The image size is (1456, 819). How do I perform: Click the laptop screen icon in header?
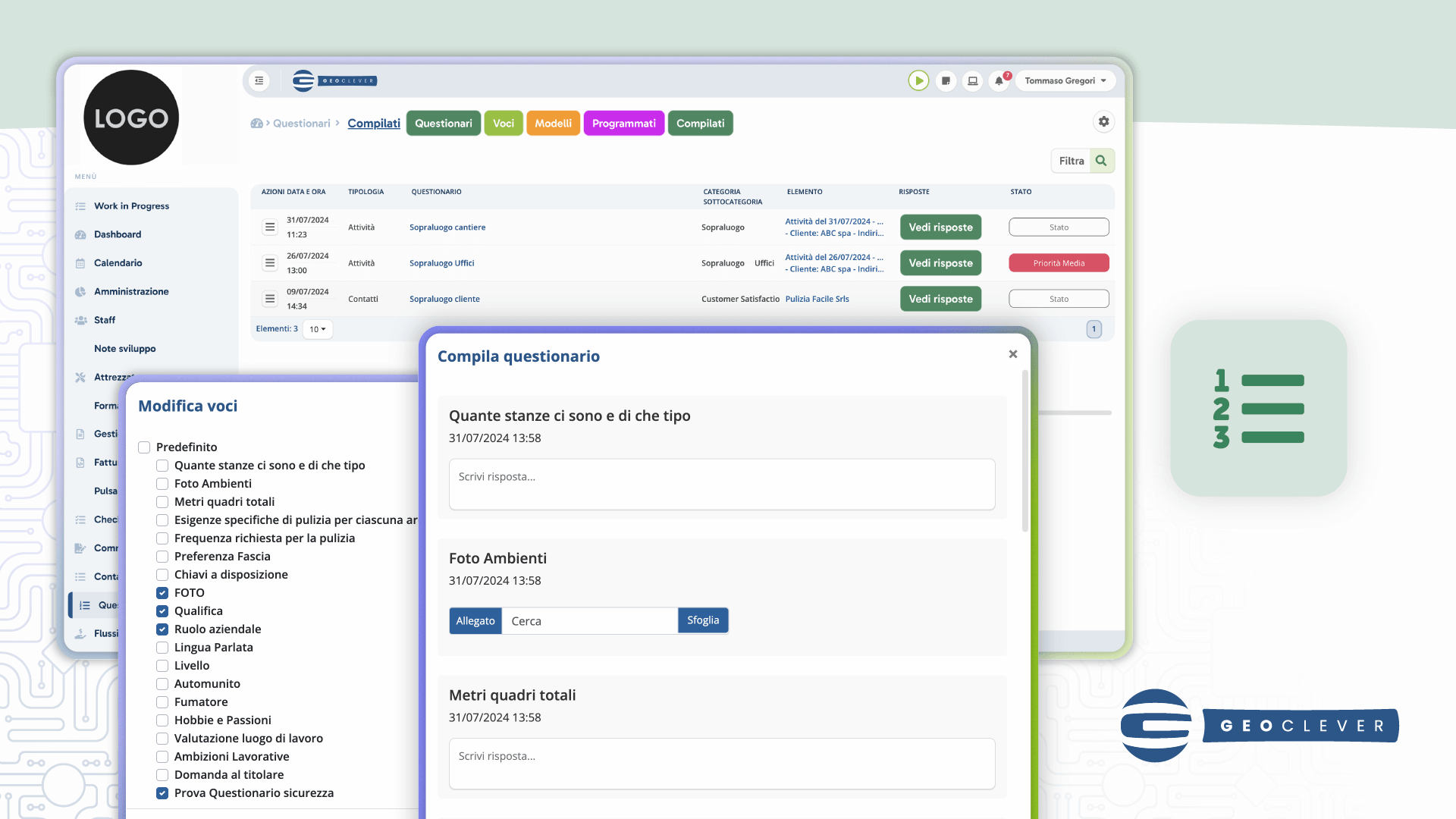pos(972,80)
